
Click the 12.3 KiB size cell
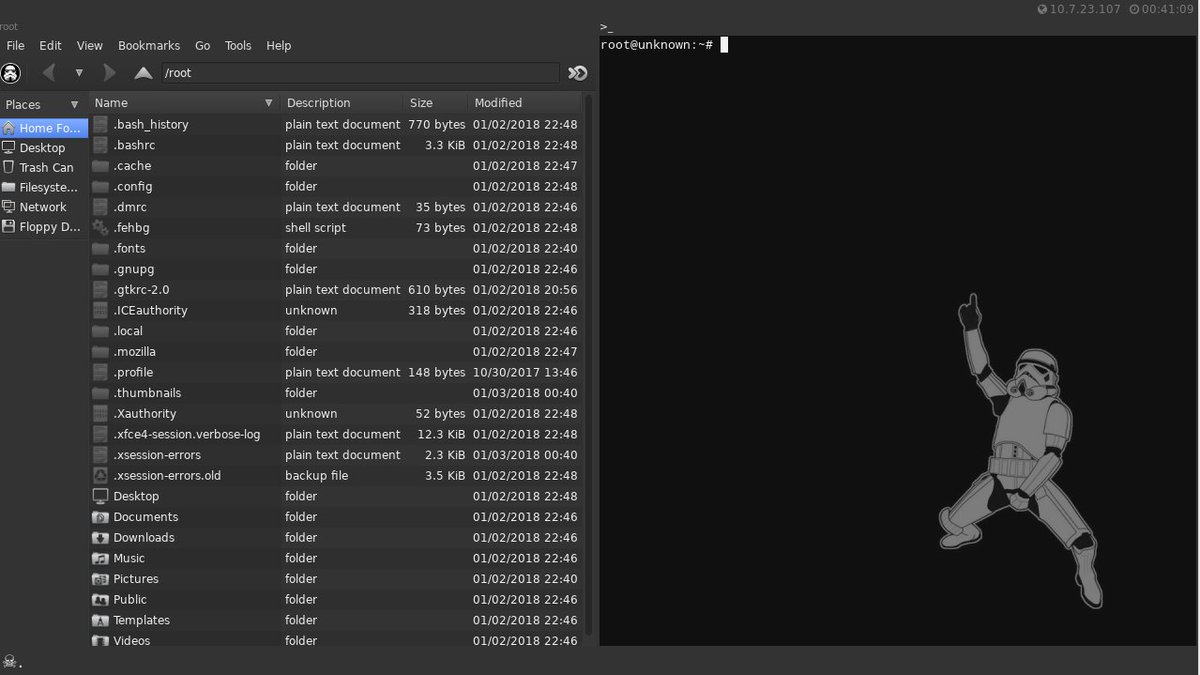[x=442, y=434]
